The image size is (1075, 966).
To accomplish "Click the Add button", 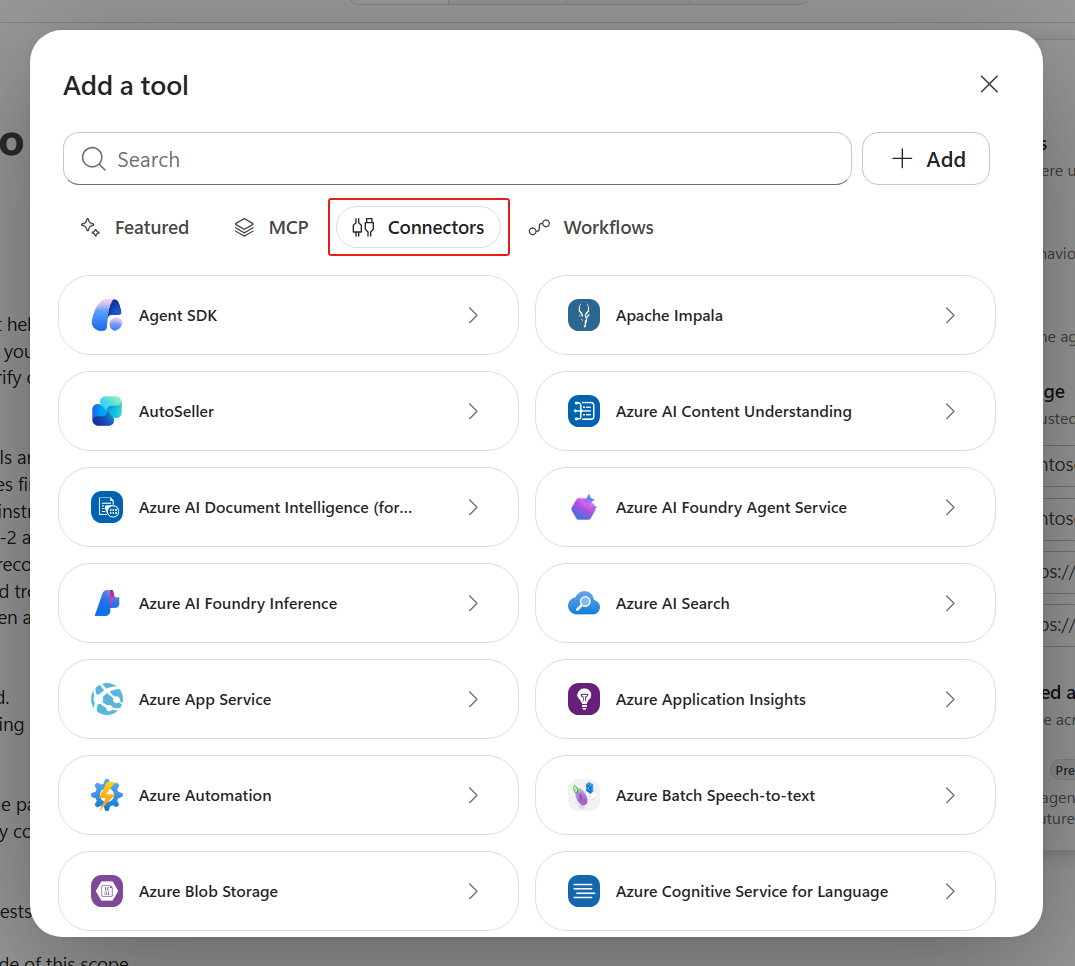I will point(926,158).
